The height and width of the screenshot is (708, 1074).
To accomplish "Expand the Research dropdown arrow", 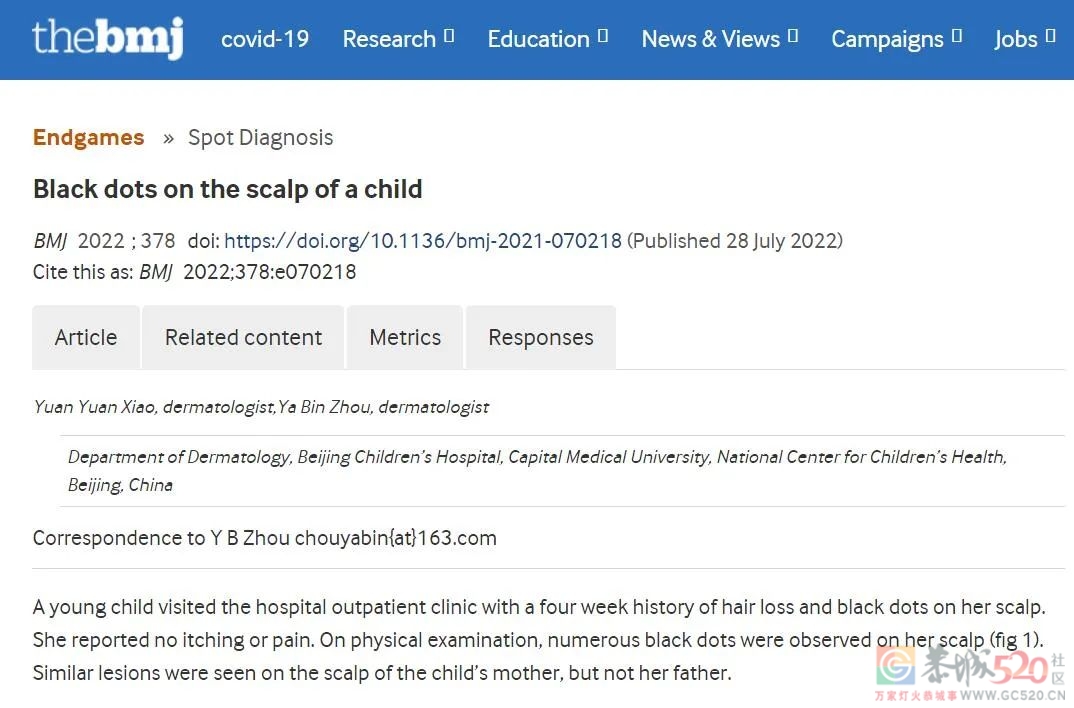I will click(x=449, y=36).
